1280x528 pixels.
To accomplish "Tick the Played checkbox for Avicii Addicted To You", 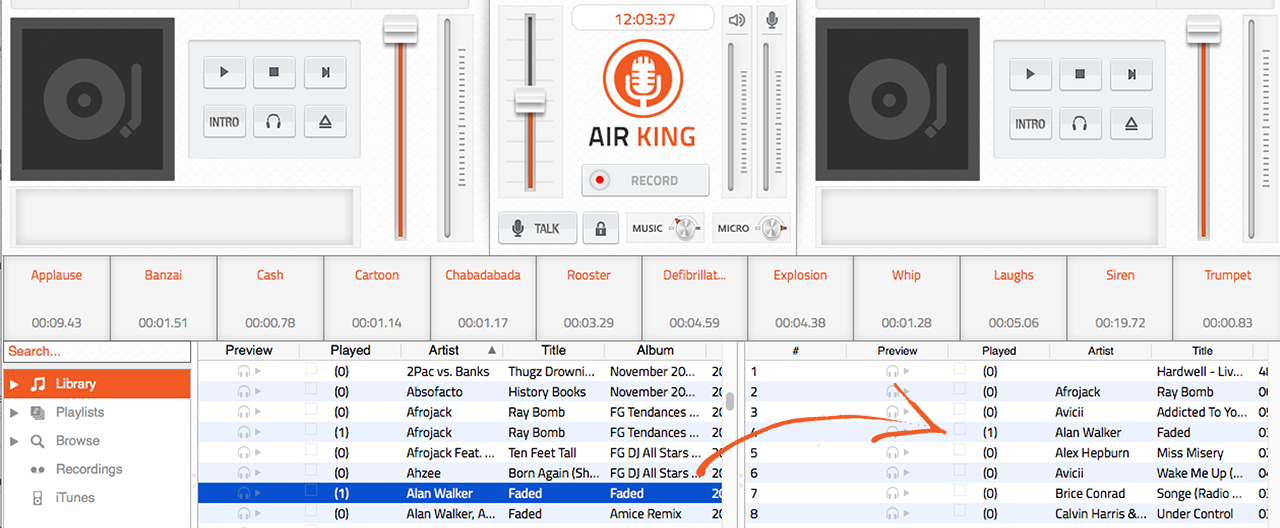I will (960, 409).
